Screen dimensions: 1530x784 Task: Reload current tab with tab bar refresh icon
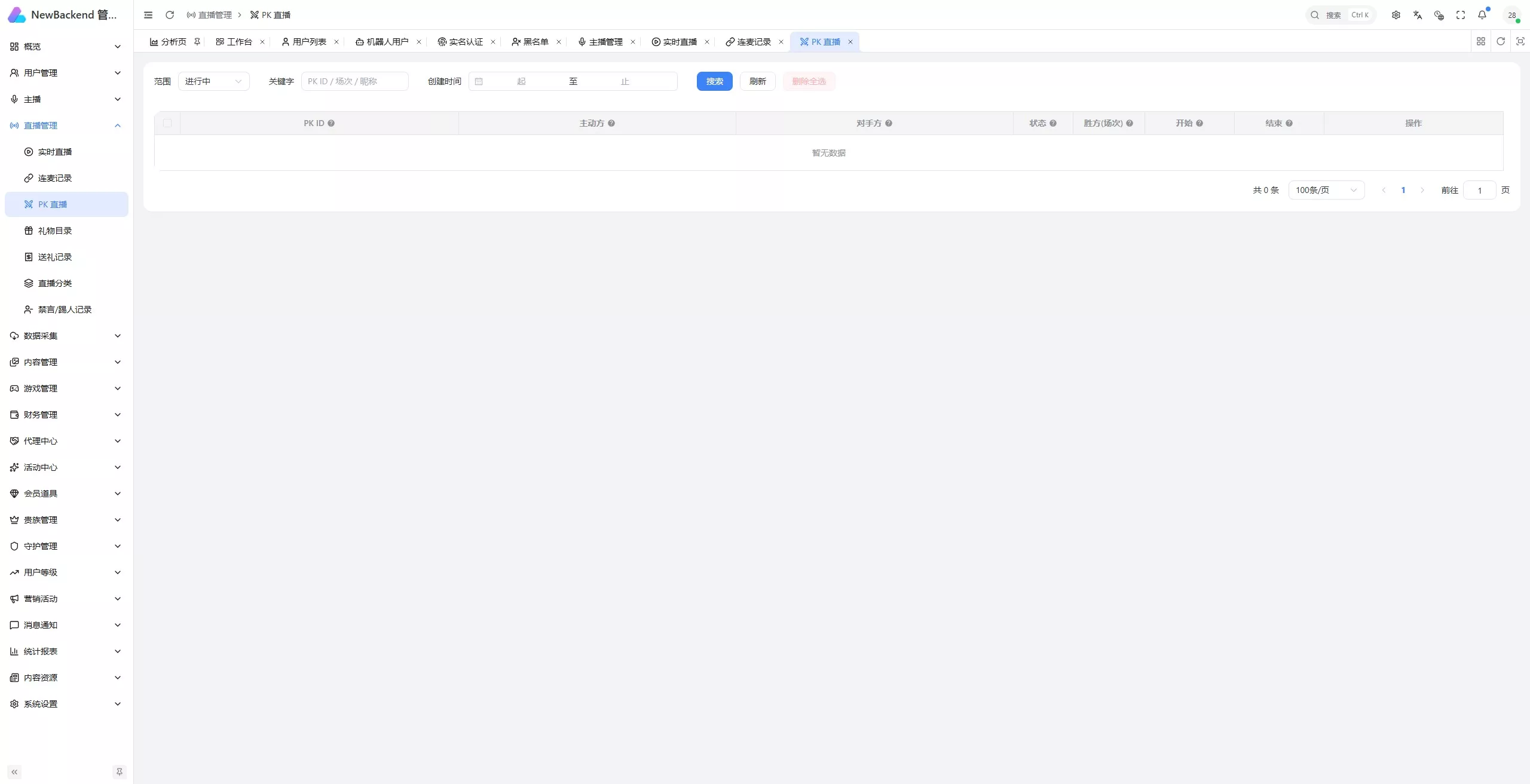tap(1501, 41)
